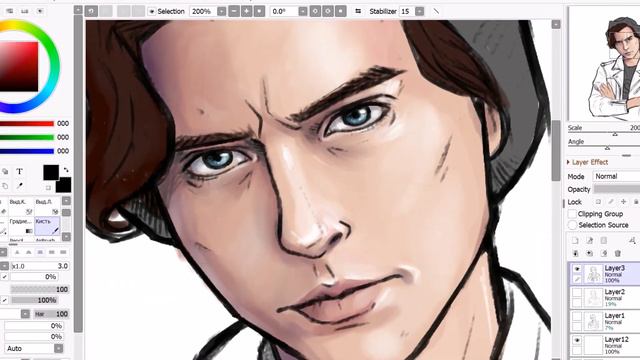Image resolution: width=640 pixels, height=360 pixels.
Task: Select the Градие... gradient tool
Action: pyautogui.click(x=21, y=226)
